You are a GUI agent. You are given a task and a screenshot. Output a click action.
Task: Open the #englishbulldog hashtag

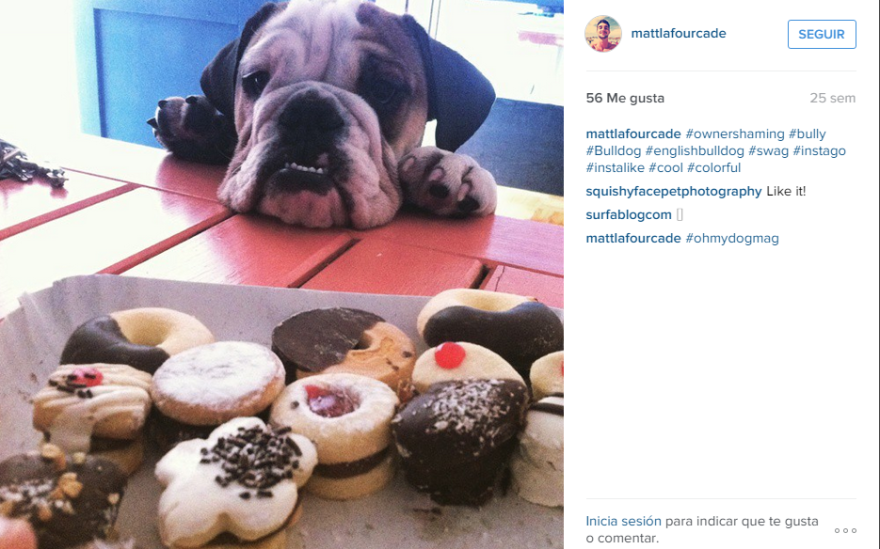click(x=694, y=151)
